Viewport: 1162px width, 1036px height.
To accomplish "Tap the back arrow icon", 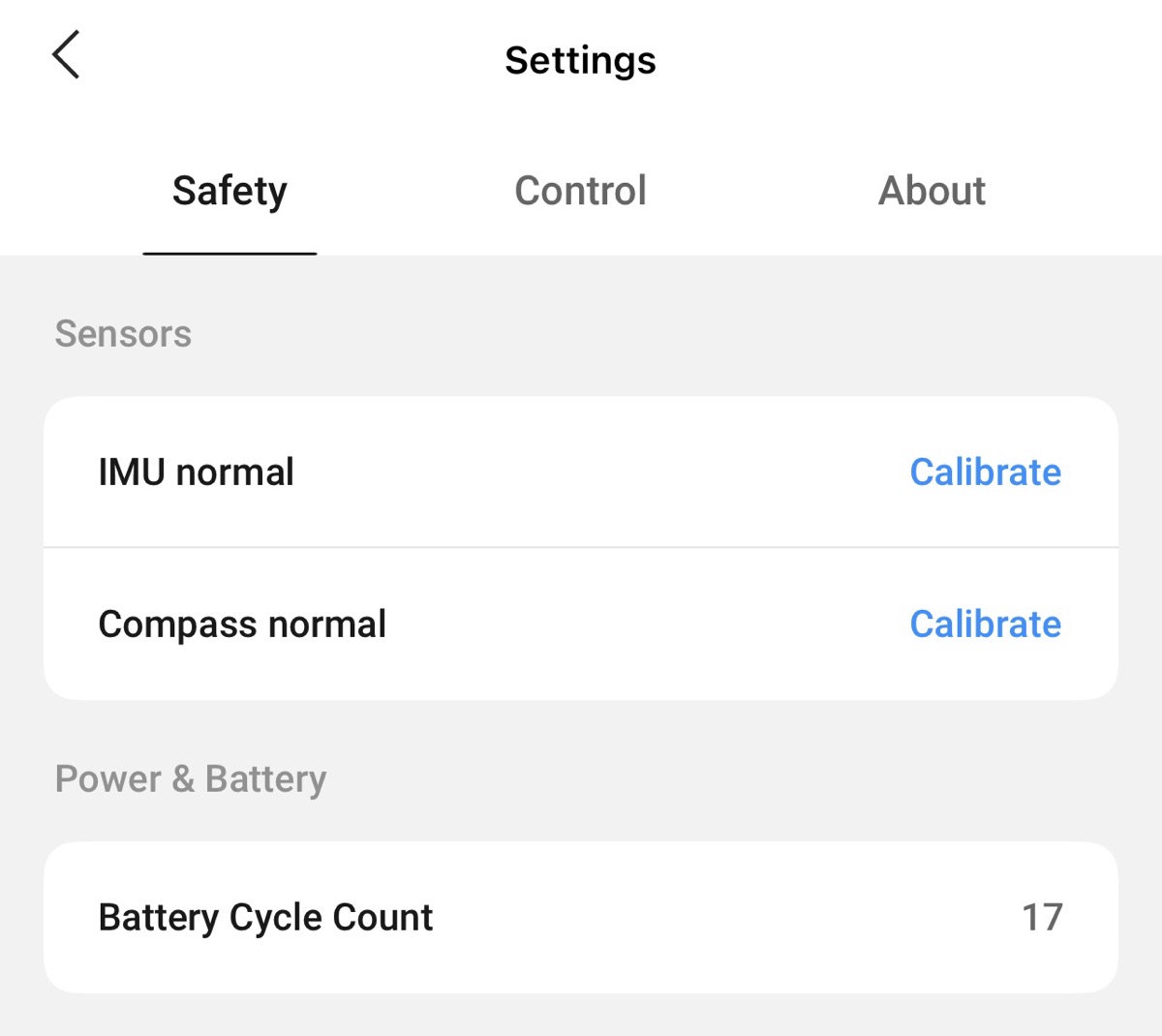I will [66, 55].
